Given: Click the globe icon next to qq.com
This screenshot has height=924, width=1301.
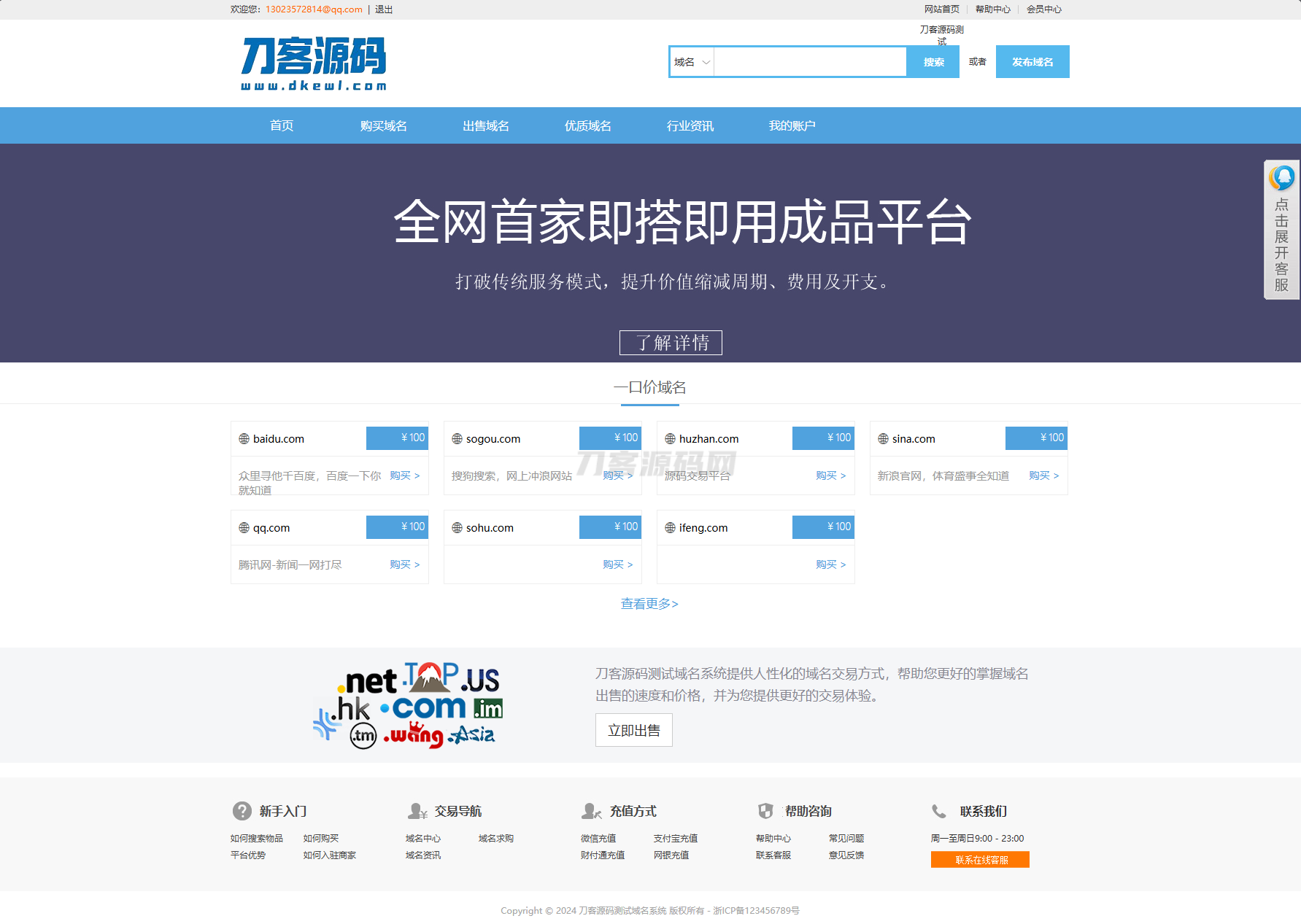Looking at the screenshot, I should point(244,527).
